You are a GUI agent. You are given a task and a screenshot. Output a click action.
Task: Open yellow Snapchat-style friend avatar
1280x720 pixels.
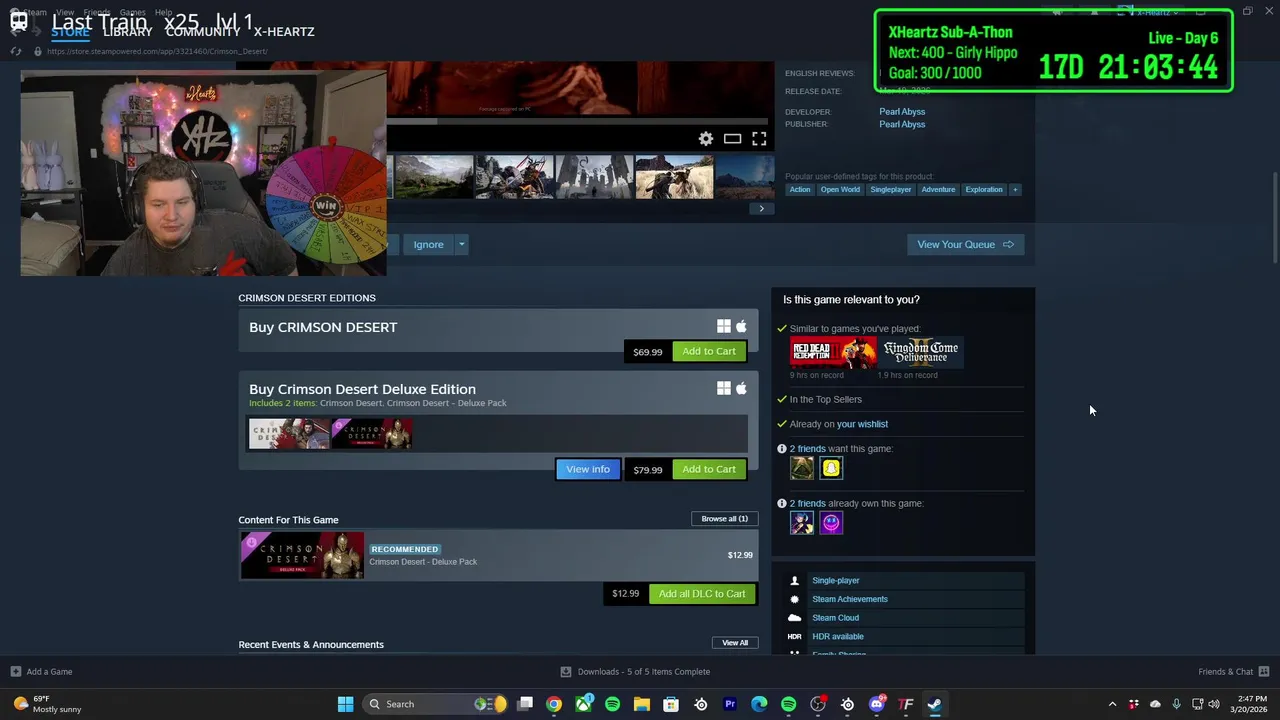point(831,468)
